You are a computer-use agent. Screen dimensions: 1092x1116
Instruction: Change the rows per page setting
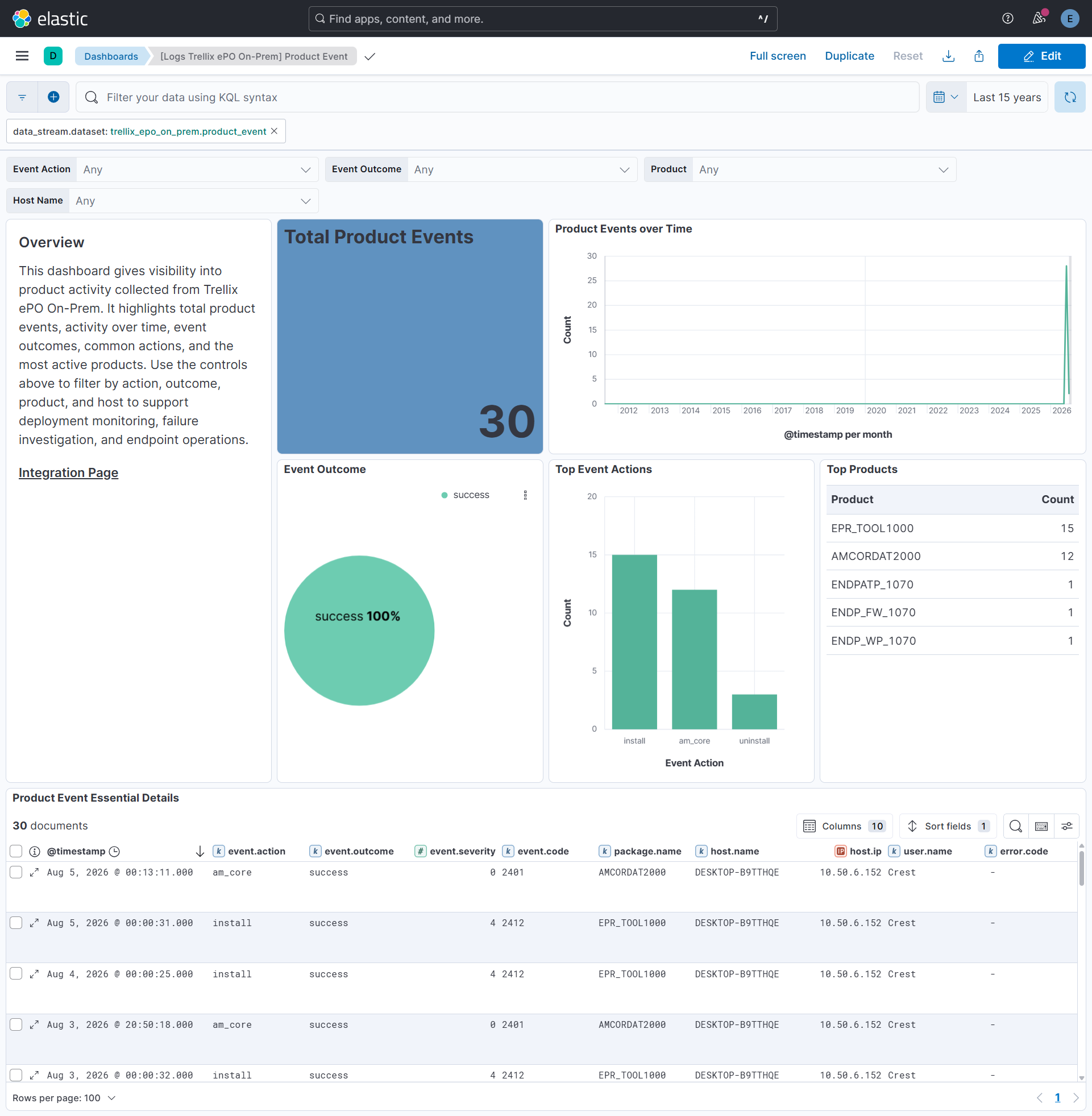(x=64, y=1098)
